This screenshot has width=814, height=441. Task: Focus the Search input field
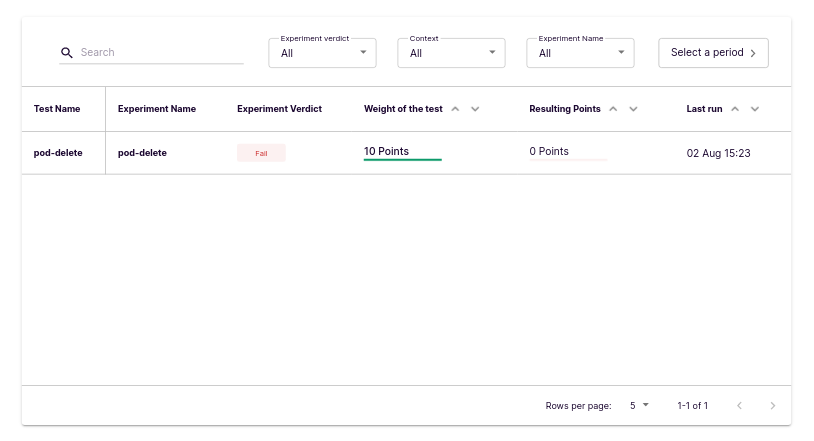pos(160,53)
